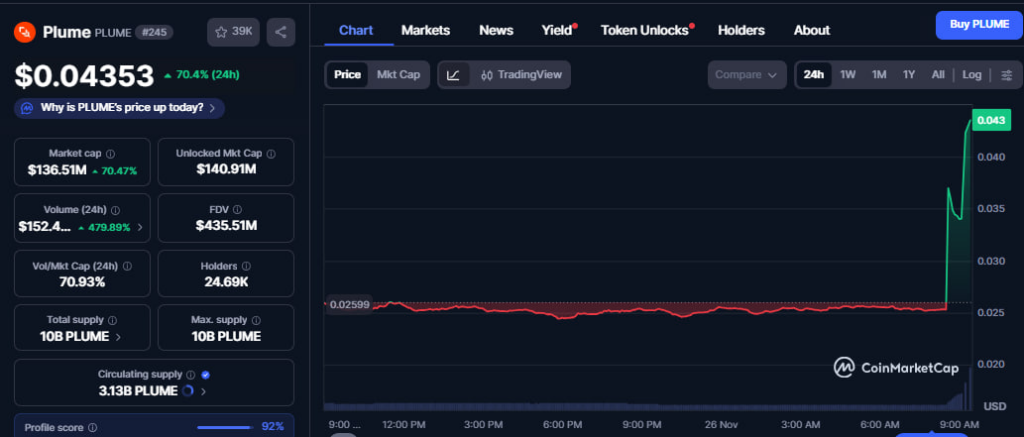Click the $435.51M FDV value

pos(226,226)
